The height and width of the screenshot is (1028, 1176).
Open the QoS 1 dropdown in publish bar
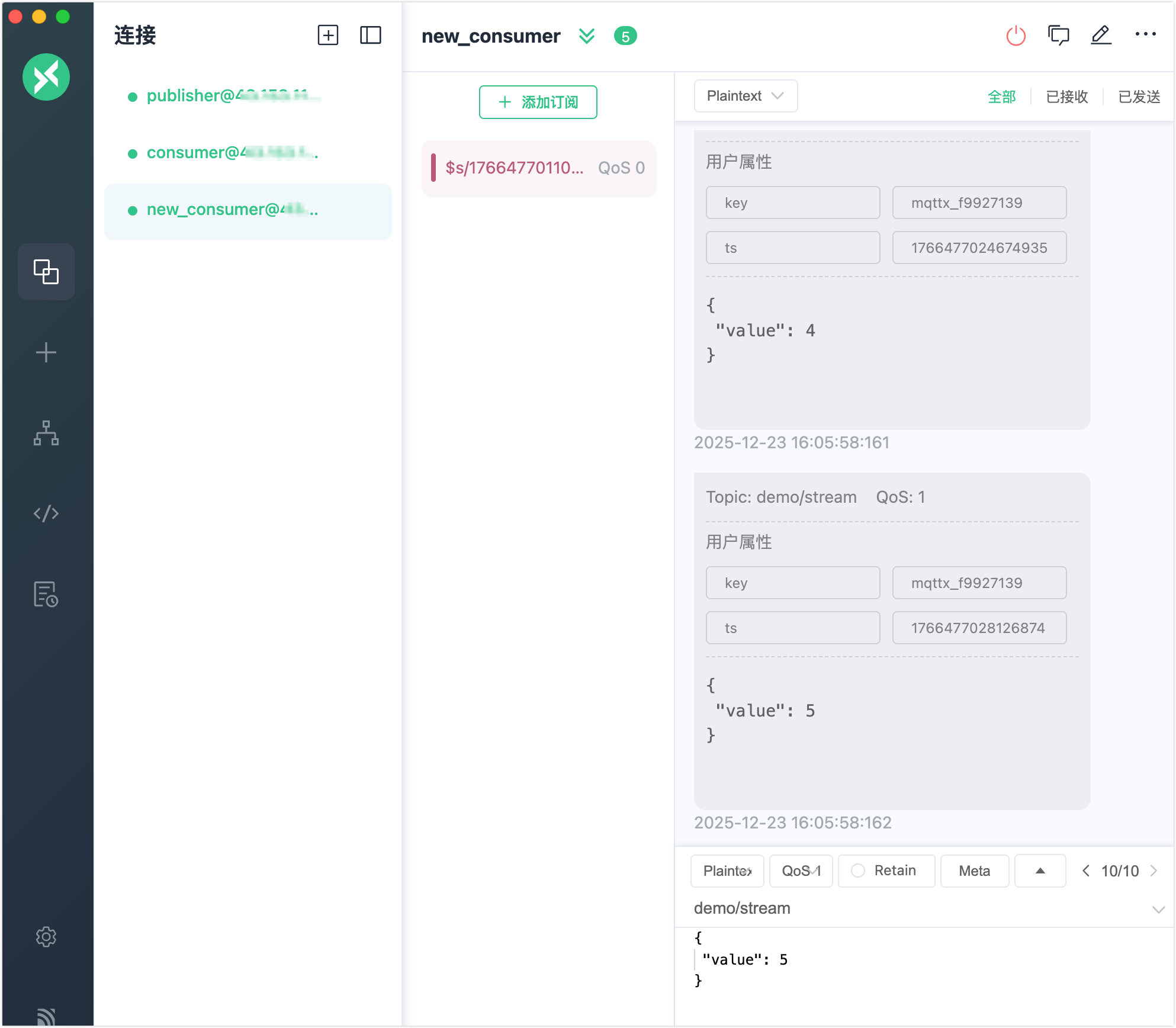coord(801,870)
